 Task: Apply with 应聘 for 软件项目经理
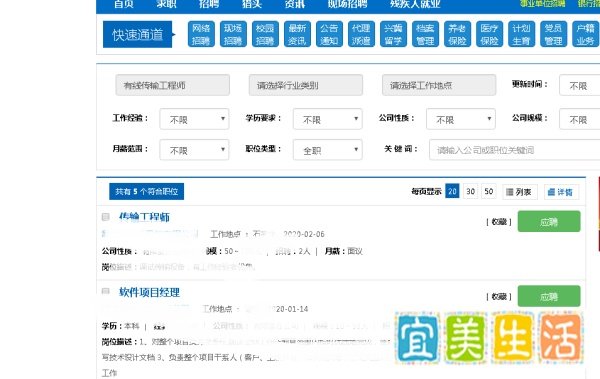click(x=549, y=296)
